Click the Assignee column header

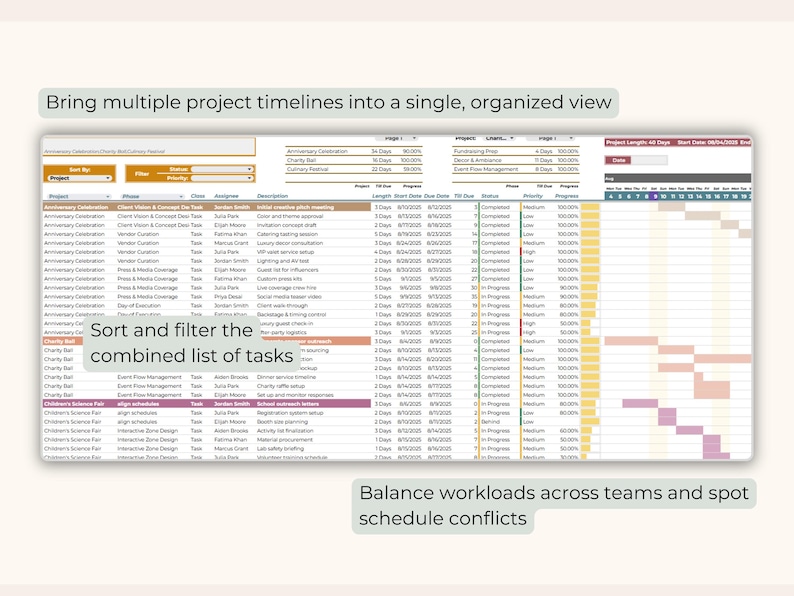click(x=226, y=196)
